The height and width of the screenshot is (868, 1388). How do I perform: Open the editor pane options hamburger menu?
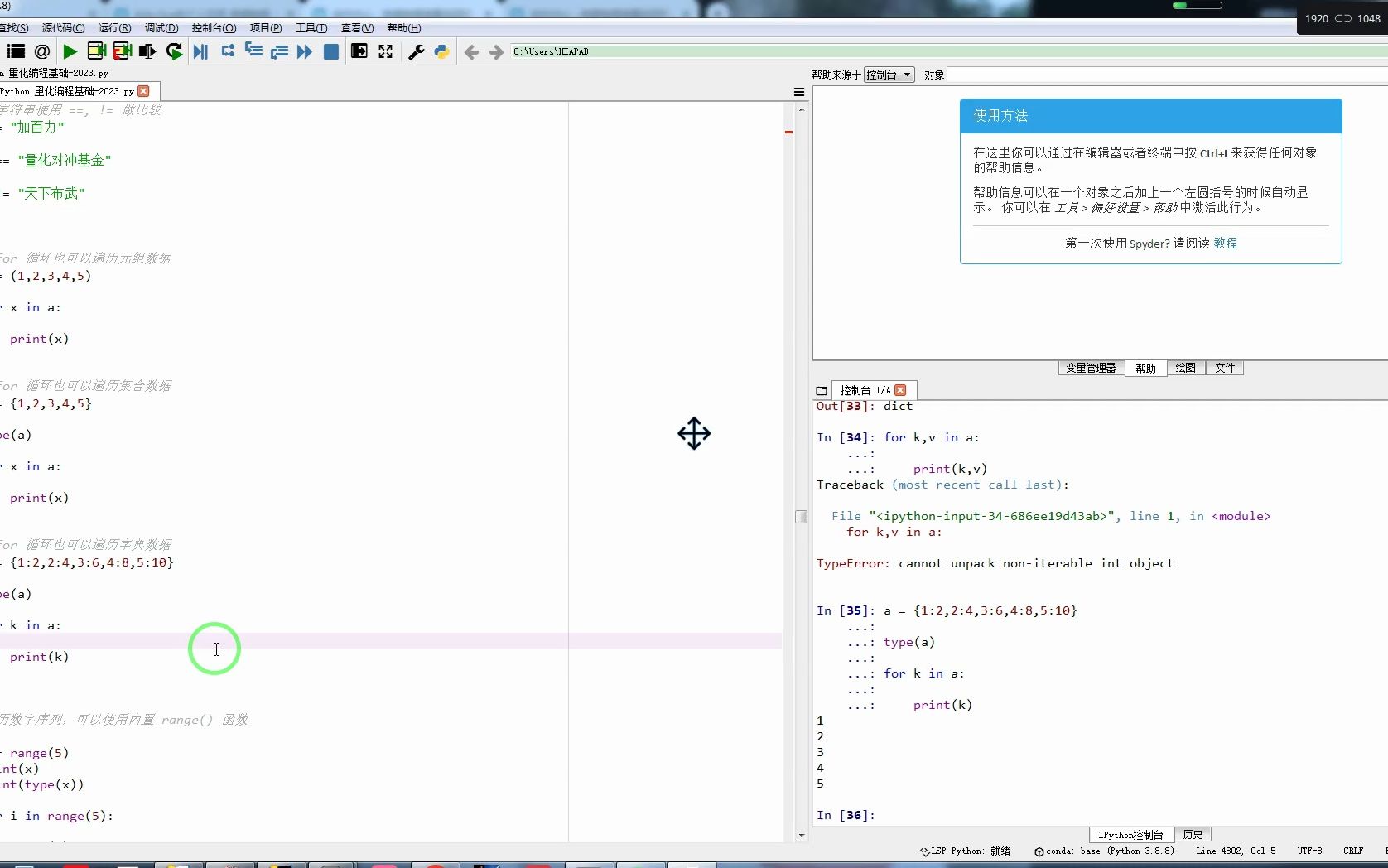coord(799,92)
